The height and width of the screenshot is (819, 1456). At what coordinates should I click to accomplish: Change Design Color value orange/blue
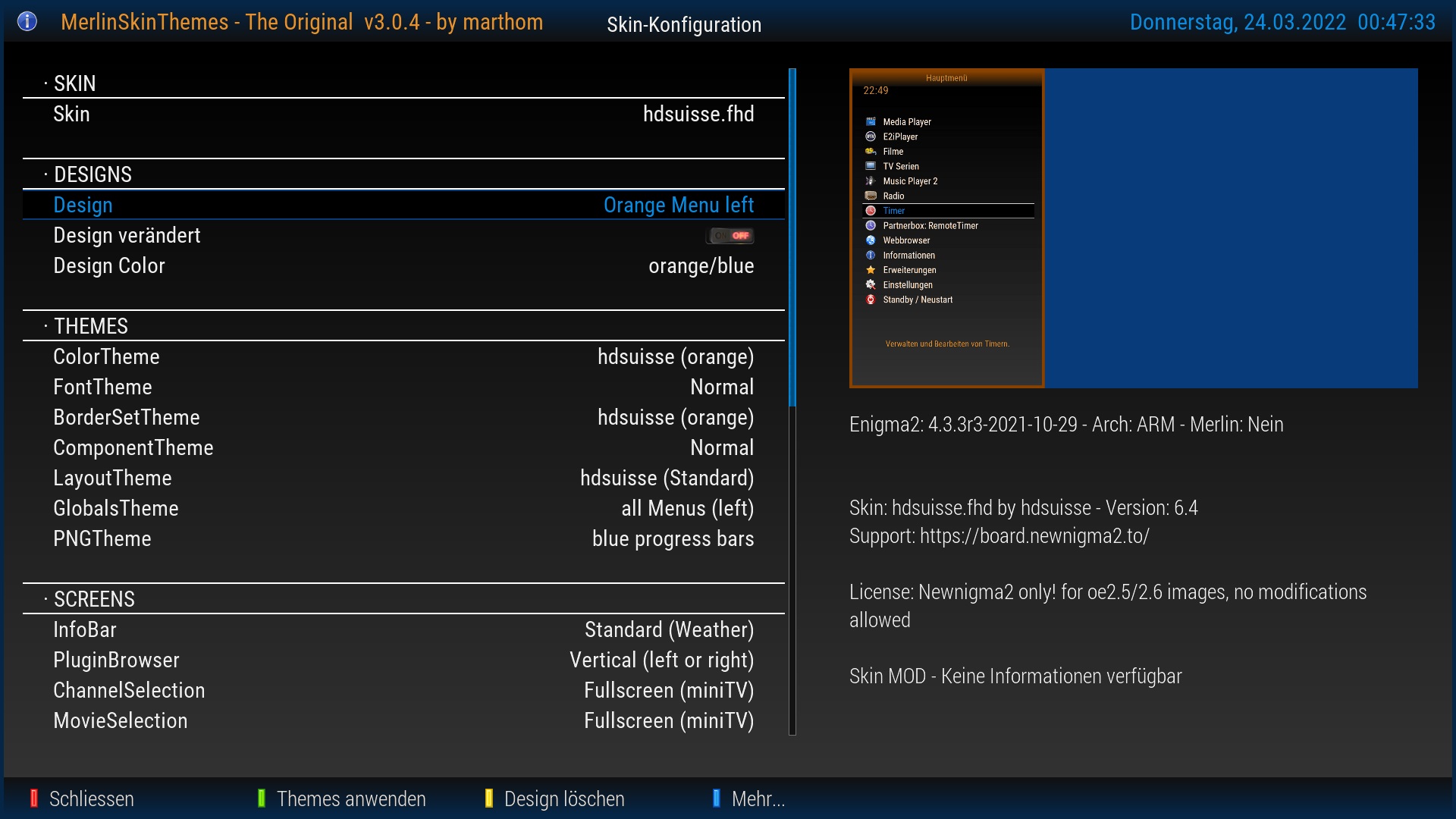point(701,266)
